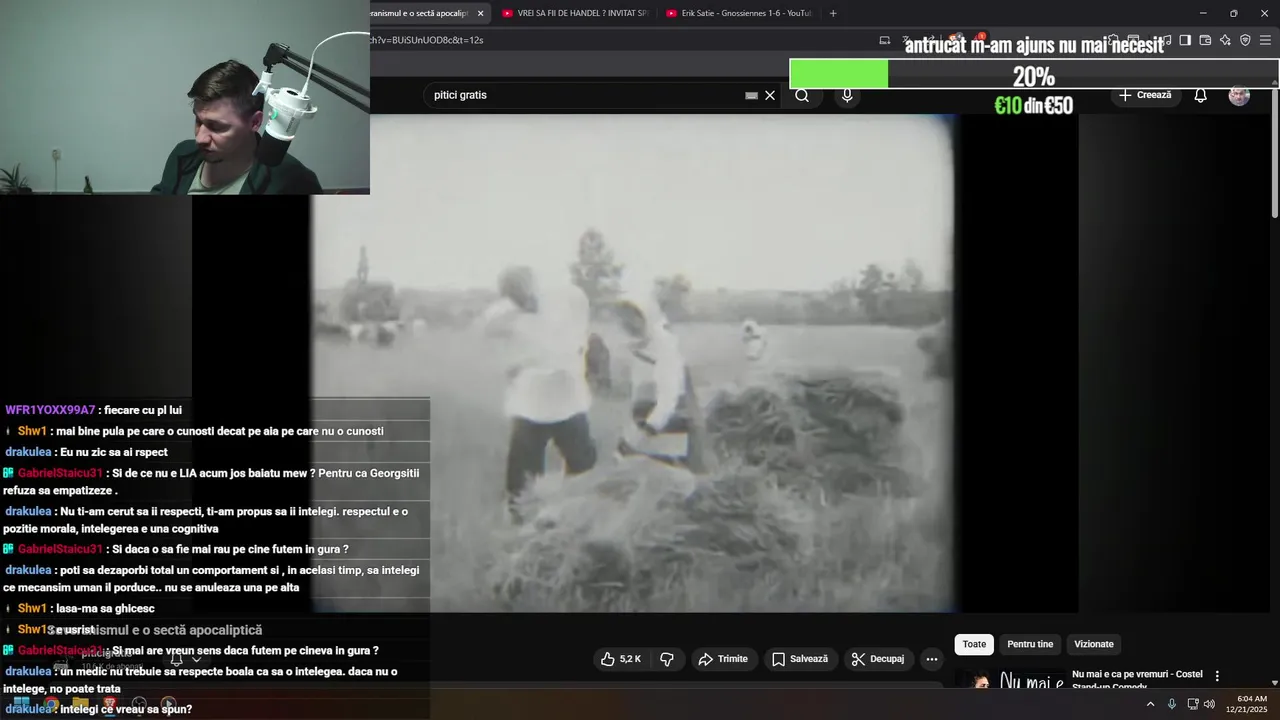
Task: Select the 'Toate' filter chip
Action: point(974,644)
